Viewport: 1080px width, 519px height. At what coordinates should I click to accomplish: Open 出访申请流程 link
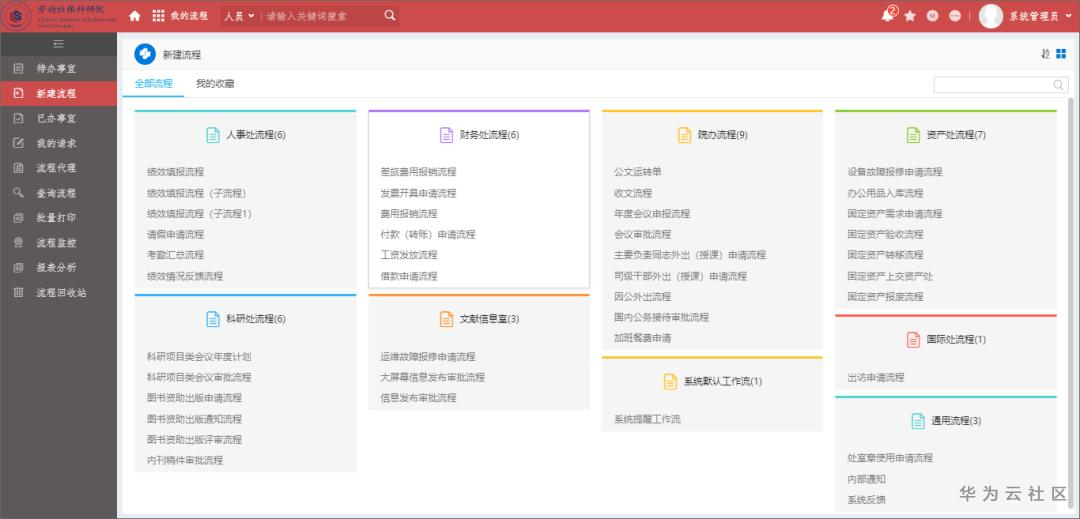coord(876,377)
